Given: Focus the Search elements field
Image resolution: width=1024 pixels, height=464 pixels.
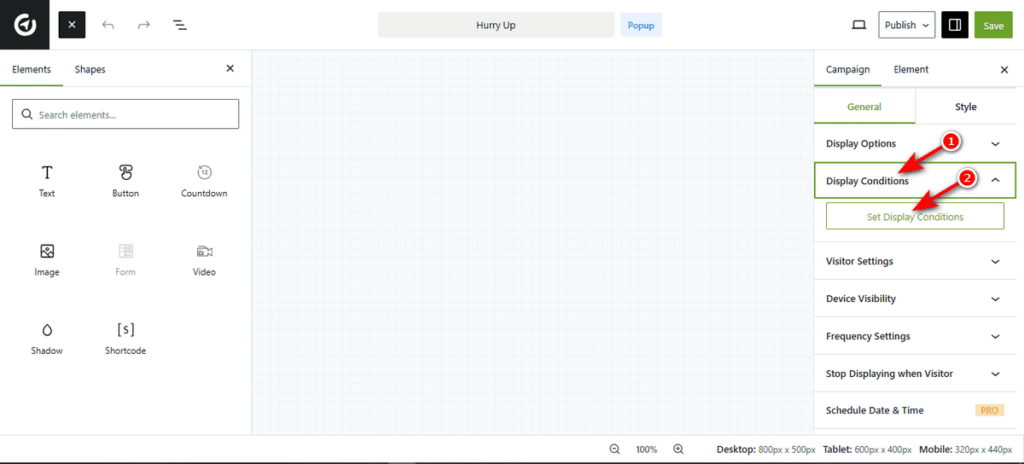Looking at the screenshot, I should click(126, 114).
